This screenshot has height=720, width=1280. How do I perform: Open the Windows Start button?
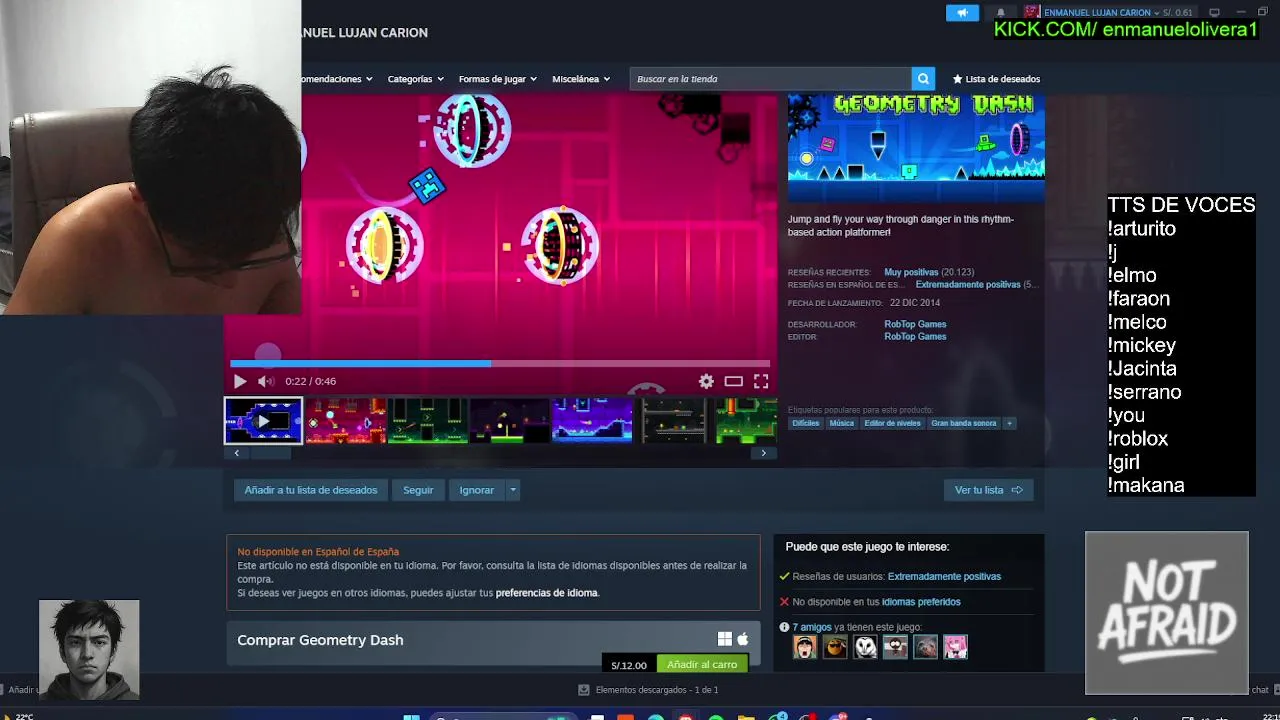click(411, 716)
